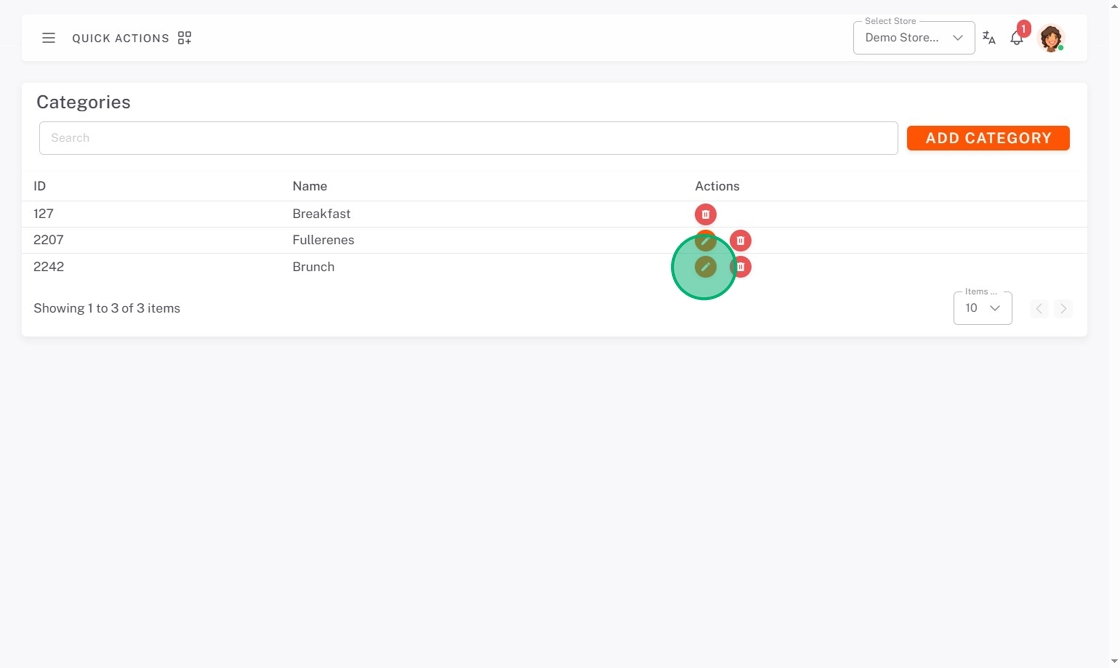Open the hamburger navigation menu
Viewport: 1120px width, 668px height.
pos(49,38)
